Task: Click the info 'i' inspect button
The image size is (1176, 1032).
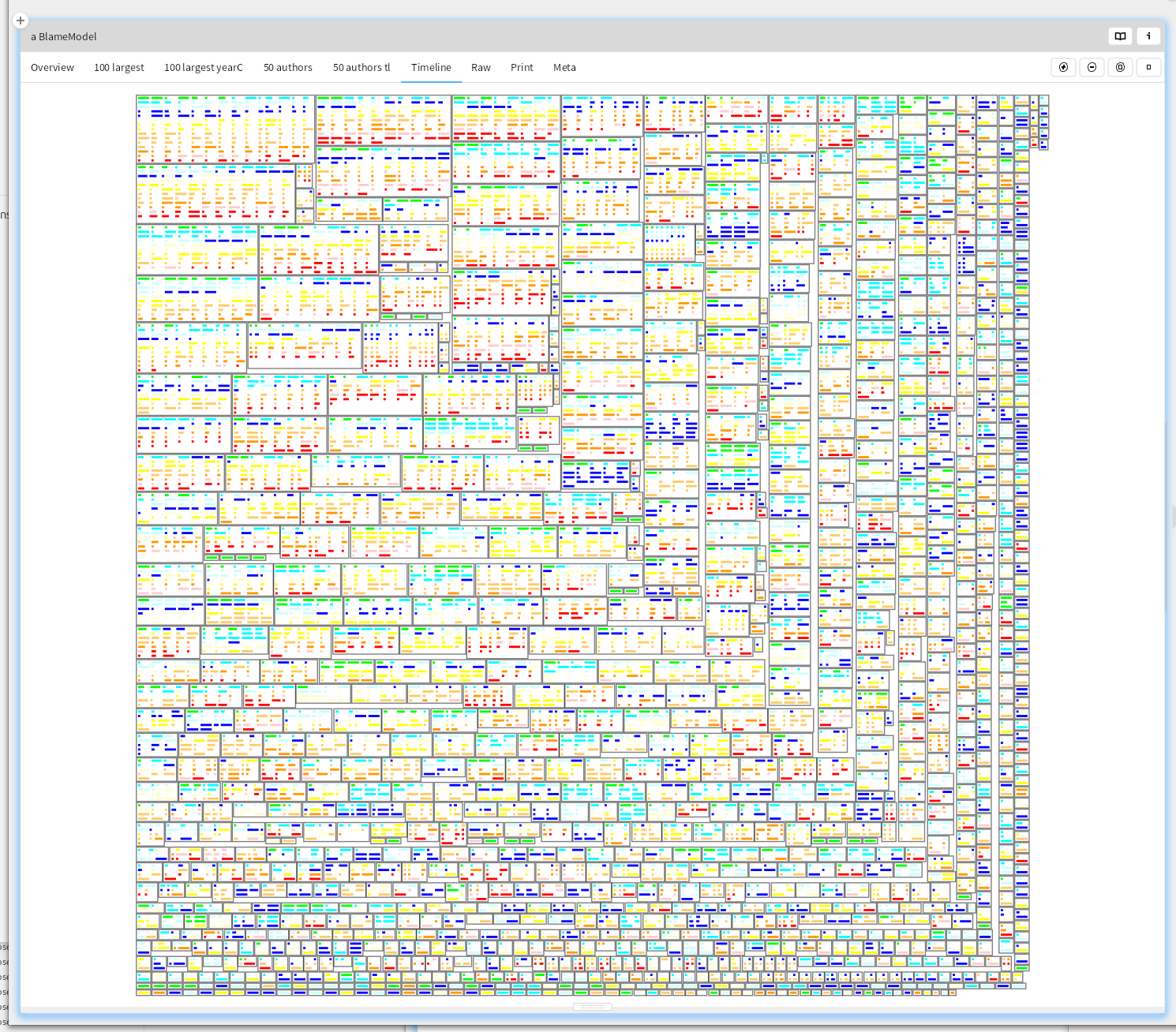Action: 1148,36
